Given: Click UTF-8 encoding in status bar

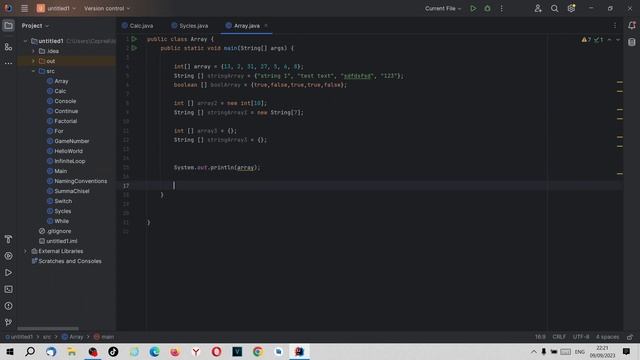Looking at the screenshot, I should click(x=581, y=337).
